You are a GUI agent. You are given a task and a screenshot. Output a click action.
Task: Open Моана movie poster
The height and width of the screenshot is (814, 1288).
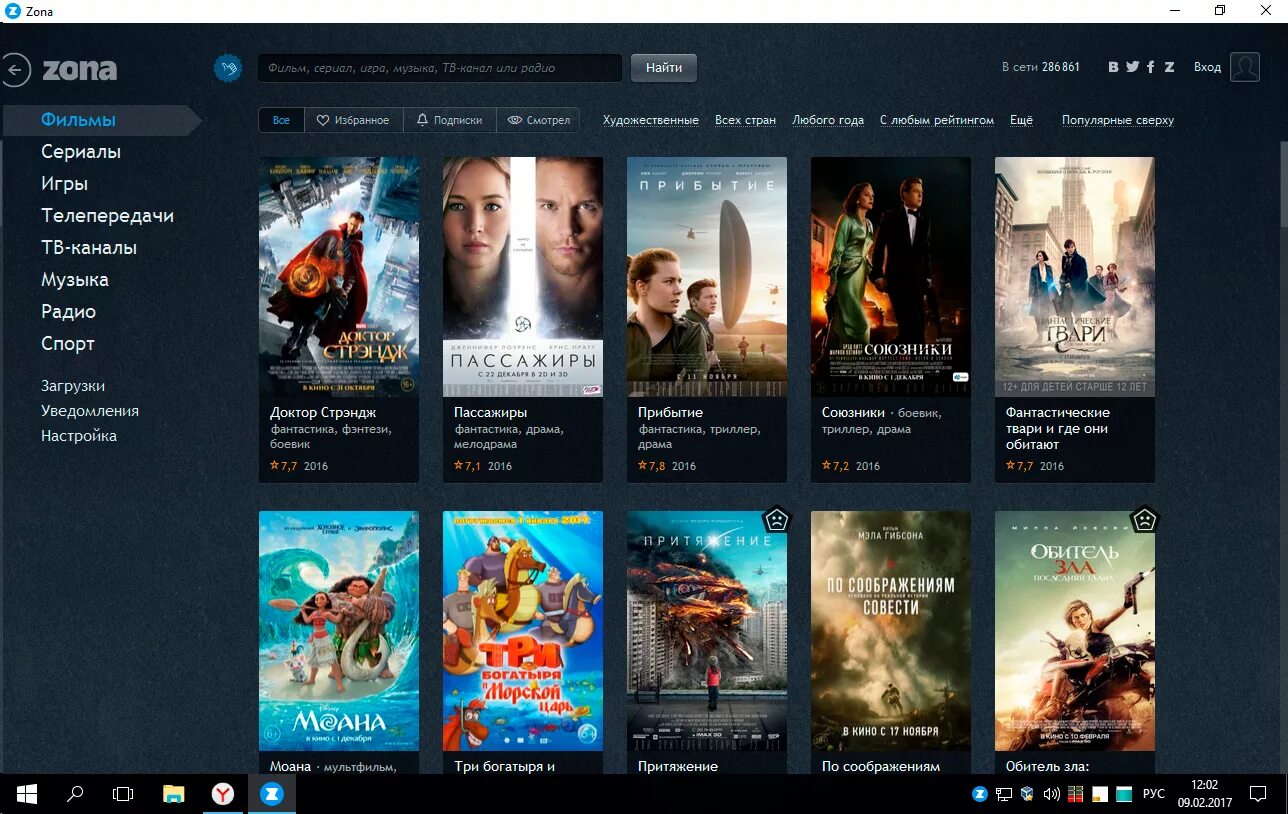[339, 631]
